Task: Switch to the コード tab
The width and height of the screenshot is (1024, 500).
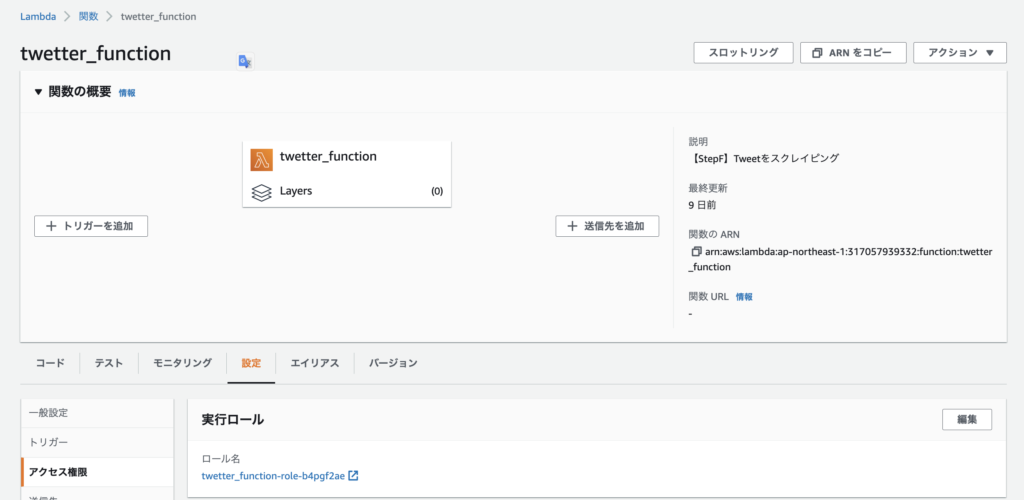Action: coord(50,363)
